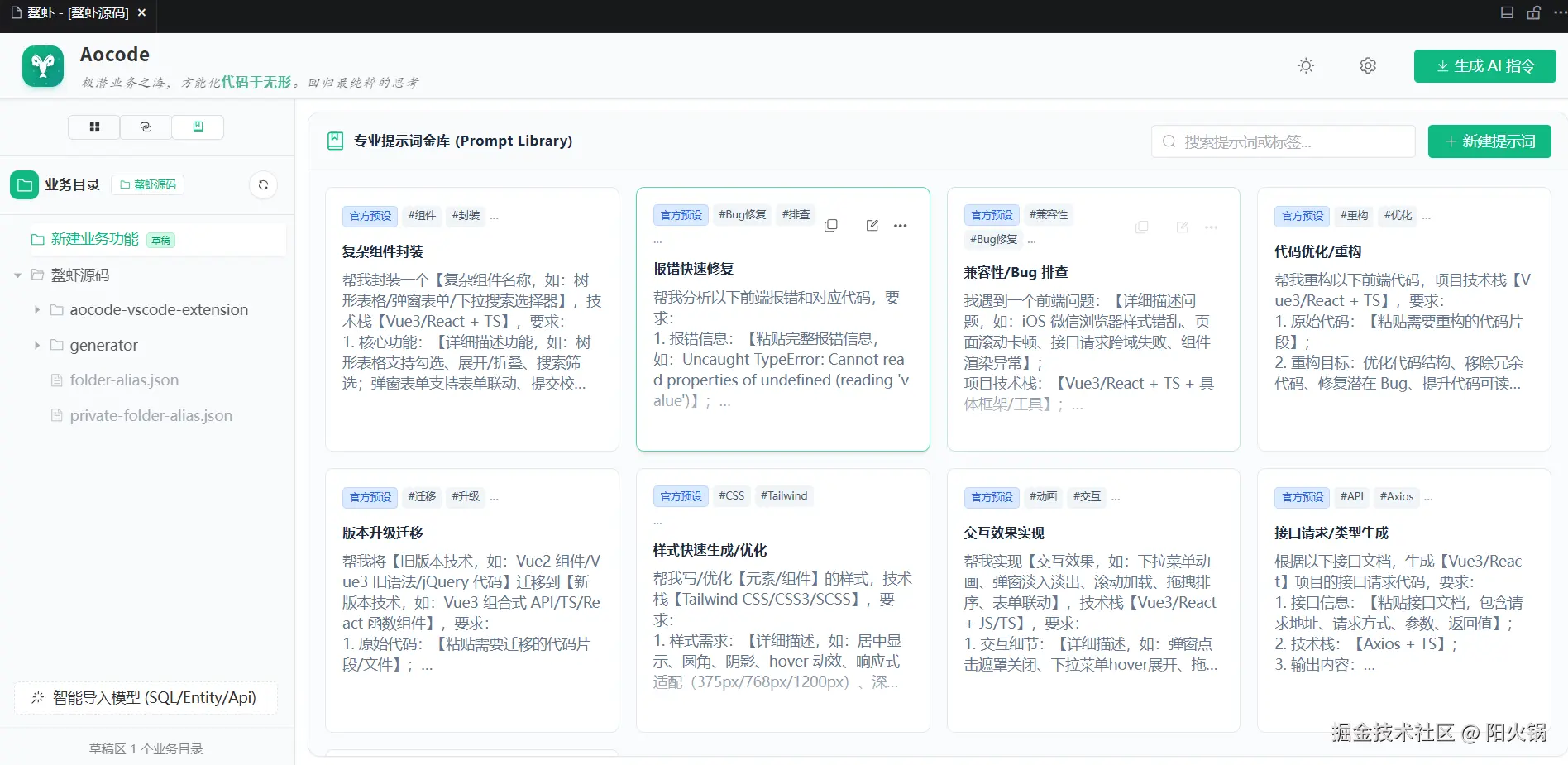The height and width of the screenshot is (765, 1568).
Task: Select the 鳌虾 - [鳌虾源码] window tab
Action: coord(78,13)
